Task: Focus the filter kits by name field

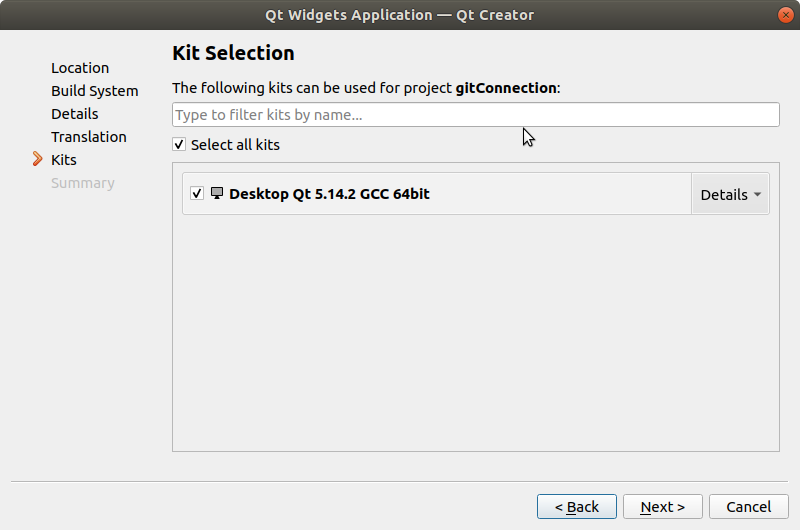Action: click(475, 115)
